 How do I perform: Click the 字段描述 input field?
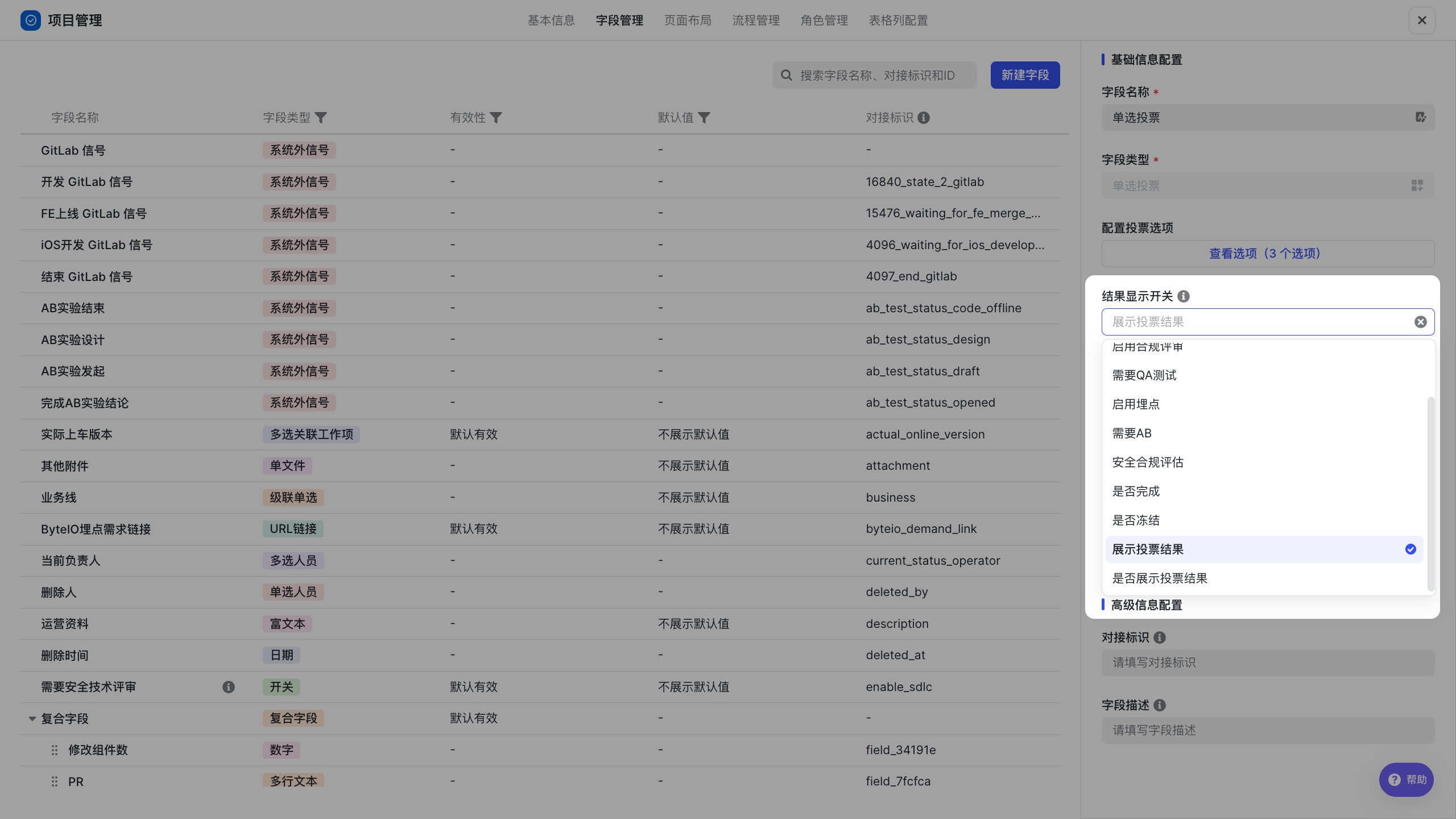click(1268, 730)
